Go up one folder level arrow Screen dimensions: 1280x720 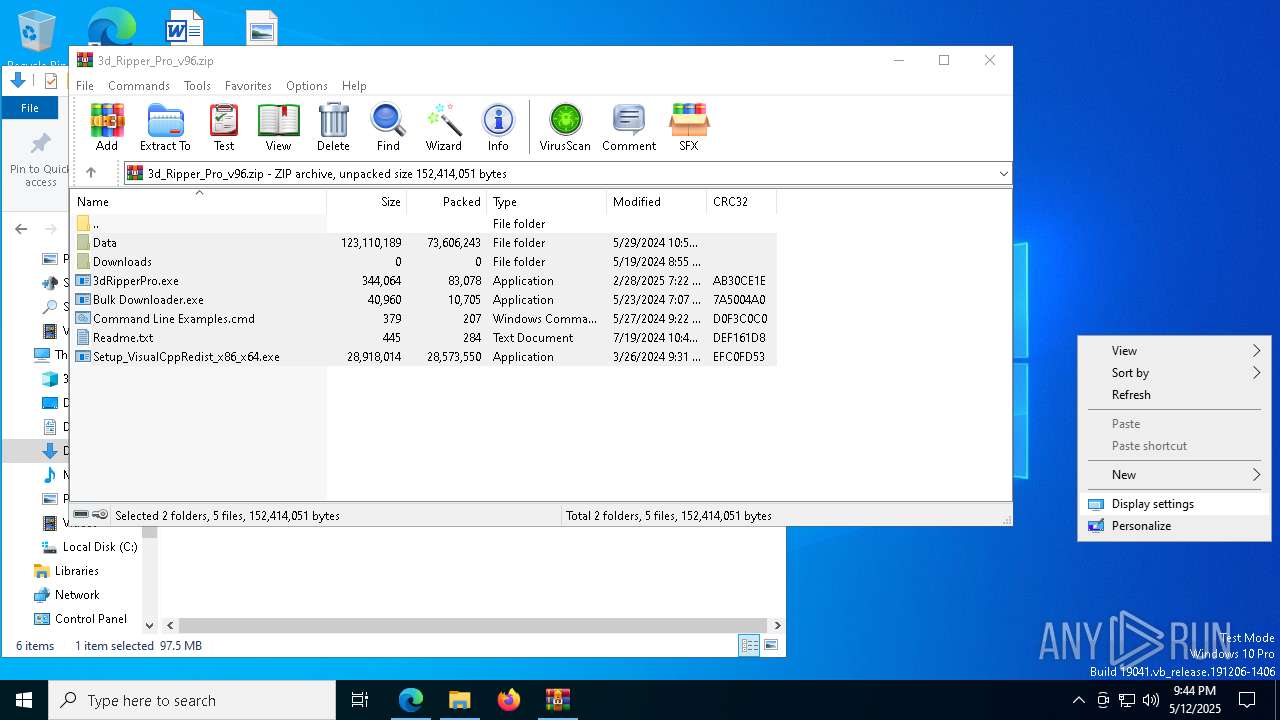pyautogui.click(x=91, y=173)
